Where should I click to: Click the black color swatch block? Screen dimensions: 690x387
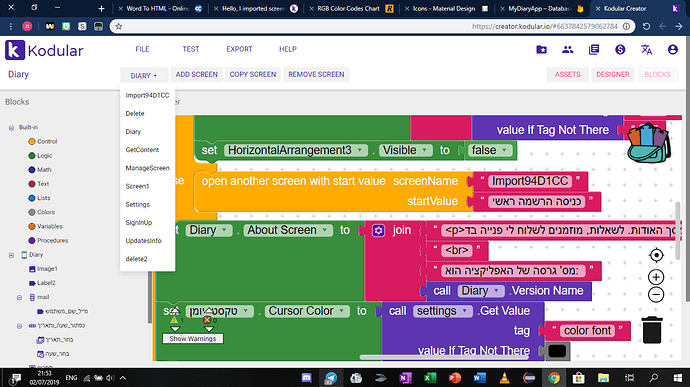coord(557,351)
